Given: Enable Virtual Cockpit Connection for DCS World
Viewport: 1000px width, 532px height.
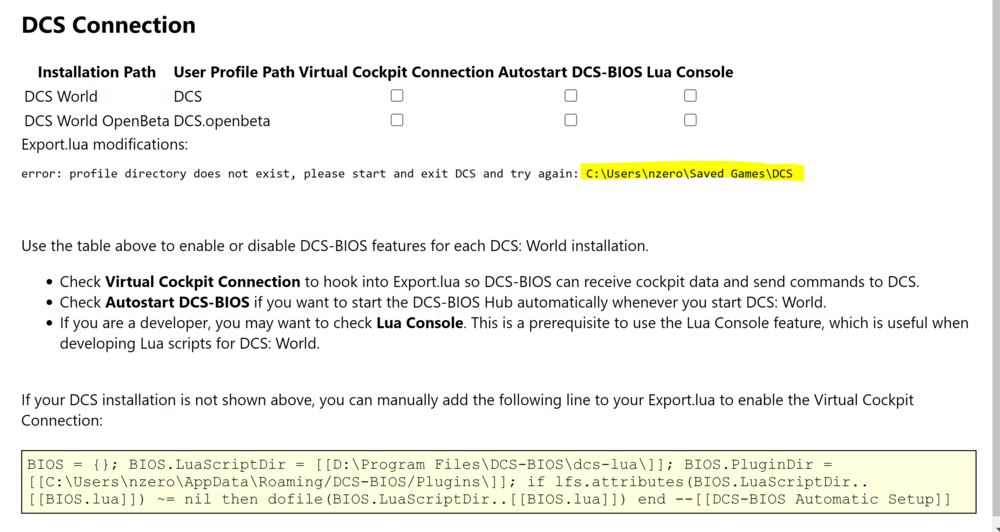Looking at the screenshot, I should click(x=397, y=96).
